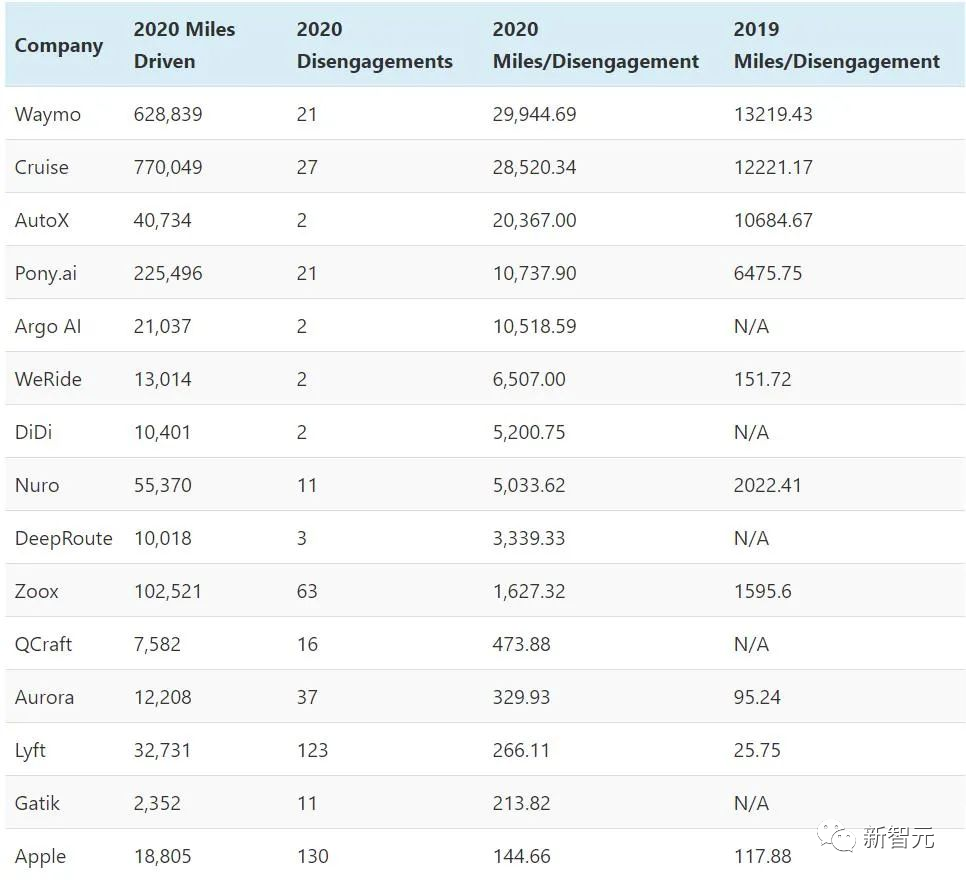
Task: Select Argo AI's 2019 N/A cell
Action: [x=751, y=326]
